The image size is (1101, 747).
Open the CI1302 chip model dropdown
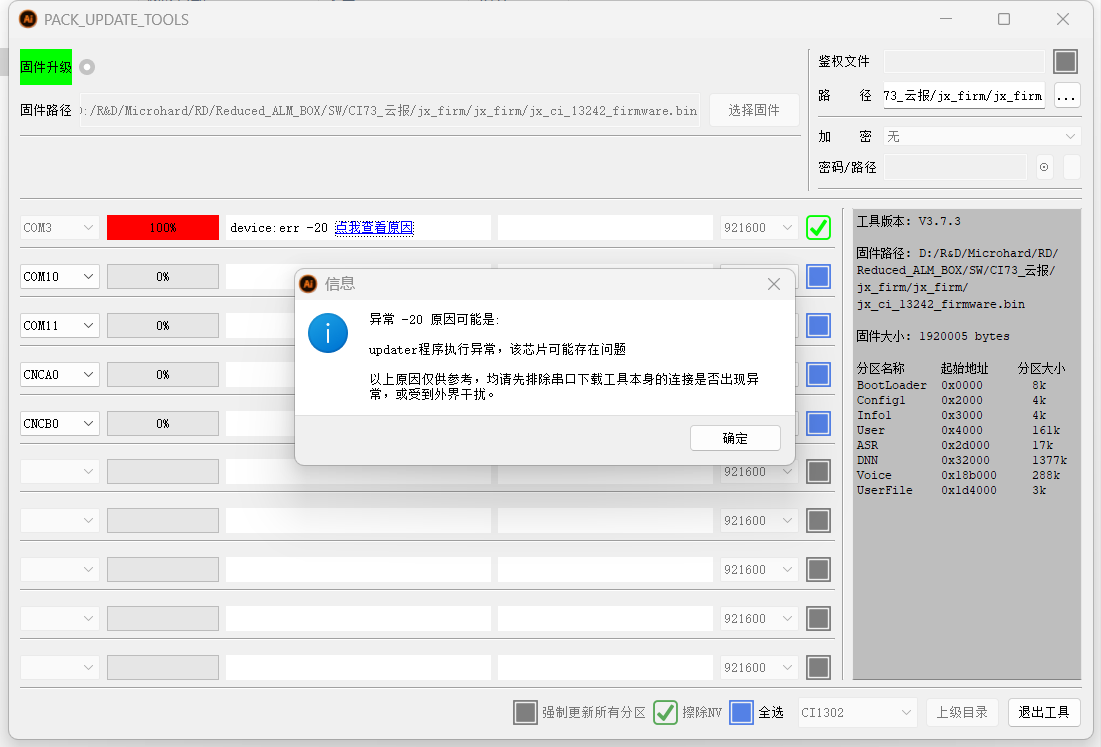tap(856, 712)
